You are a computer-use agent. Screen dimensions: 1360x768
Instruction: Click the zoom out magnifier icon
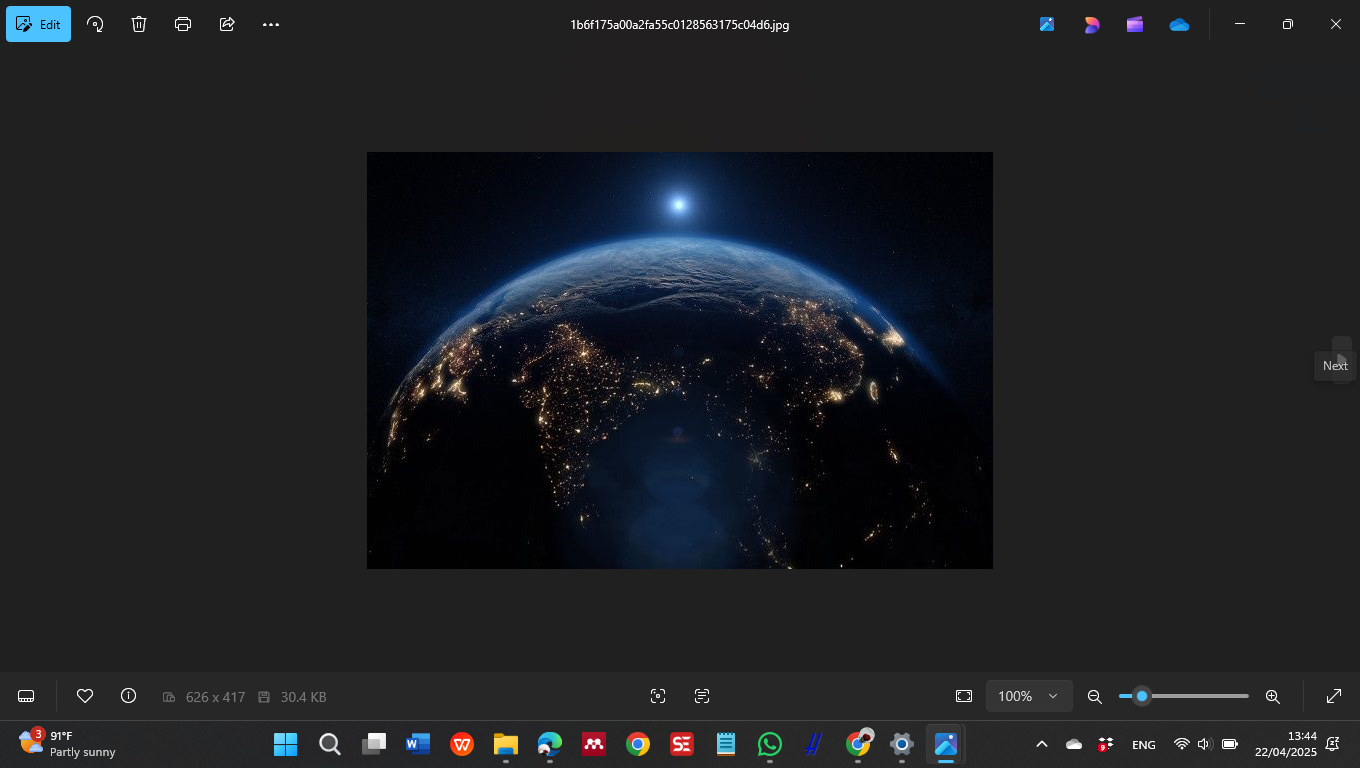1095,696
